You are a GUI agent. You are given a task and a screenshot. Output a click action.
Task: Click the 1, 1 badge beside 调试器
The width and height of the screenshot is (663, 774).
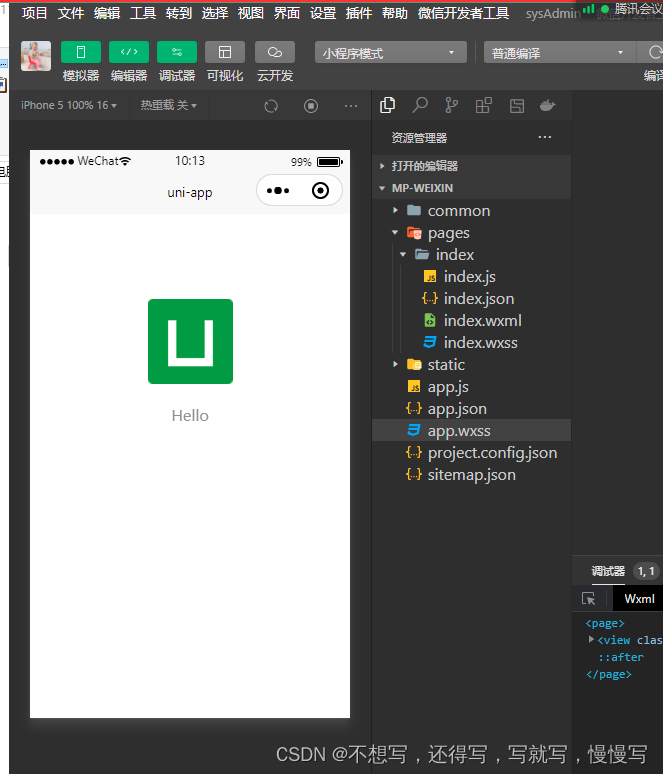pyautogui.click(x=646, y=571)
